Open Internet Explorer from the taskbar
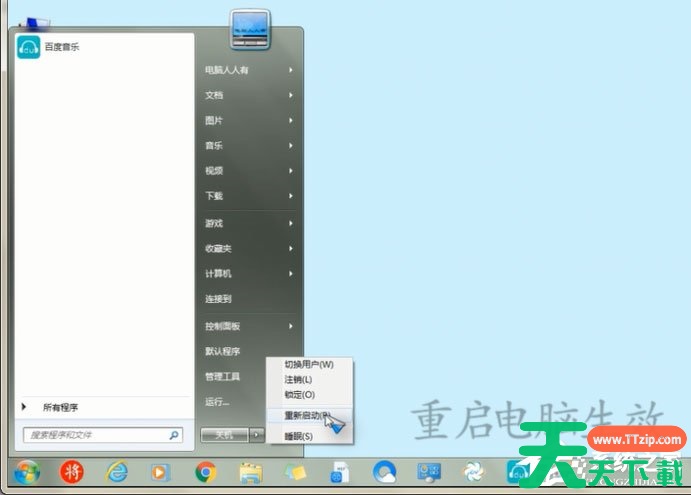Image resolution: width=691 pixels, height=495 pixels. tap(117, 471)
